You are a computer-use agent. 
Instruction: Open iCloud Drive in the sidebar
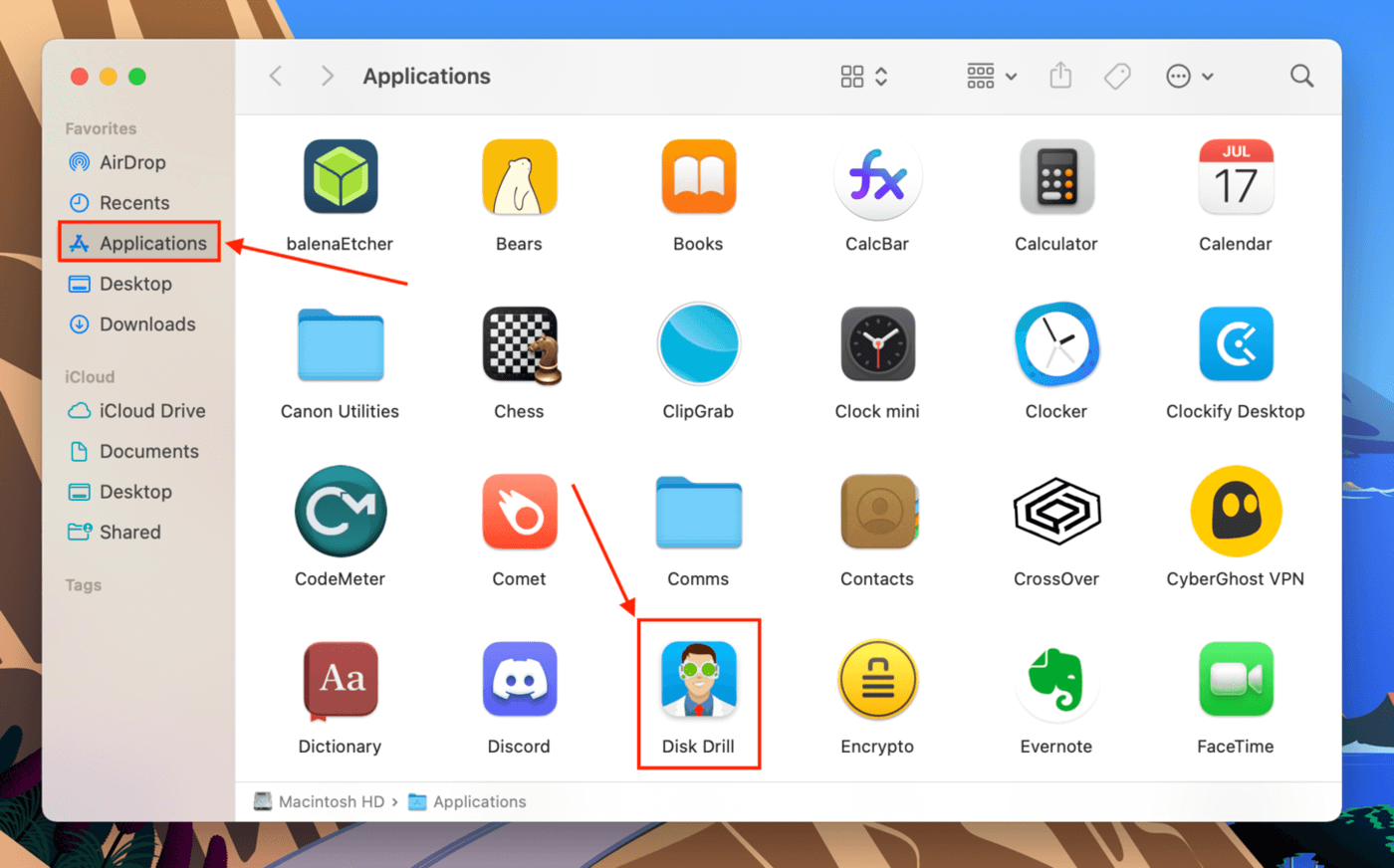139,411
